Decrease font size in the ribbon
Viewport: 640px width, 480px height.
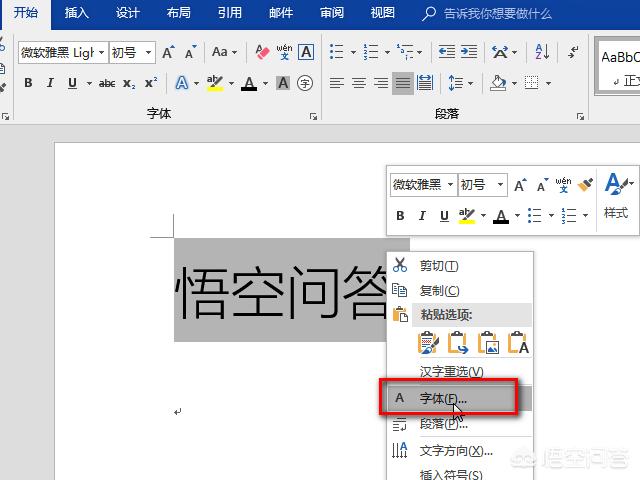coord(191,52)
